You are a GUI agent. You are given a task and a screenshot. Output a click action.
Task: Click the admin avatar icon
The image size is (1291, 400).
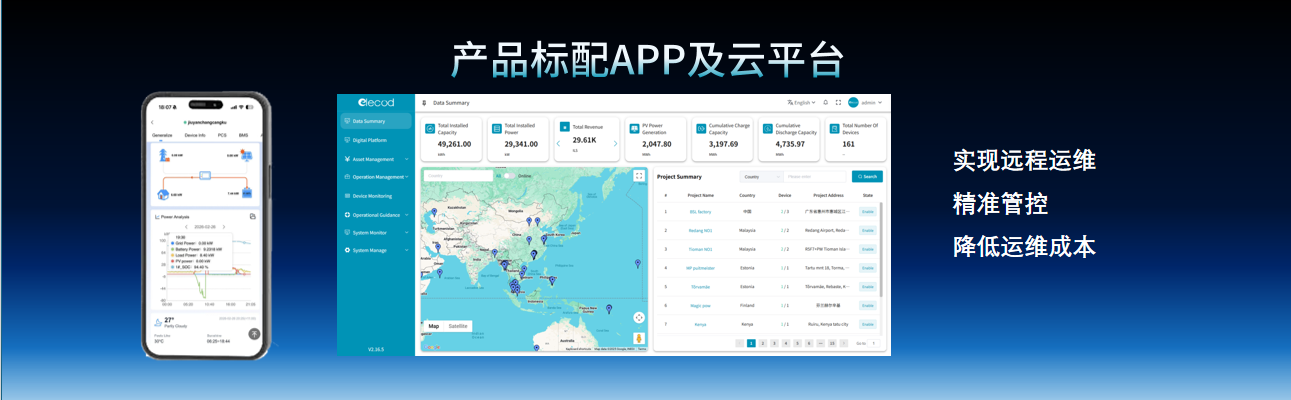pos(853,102)
